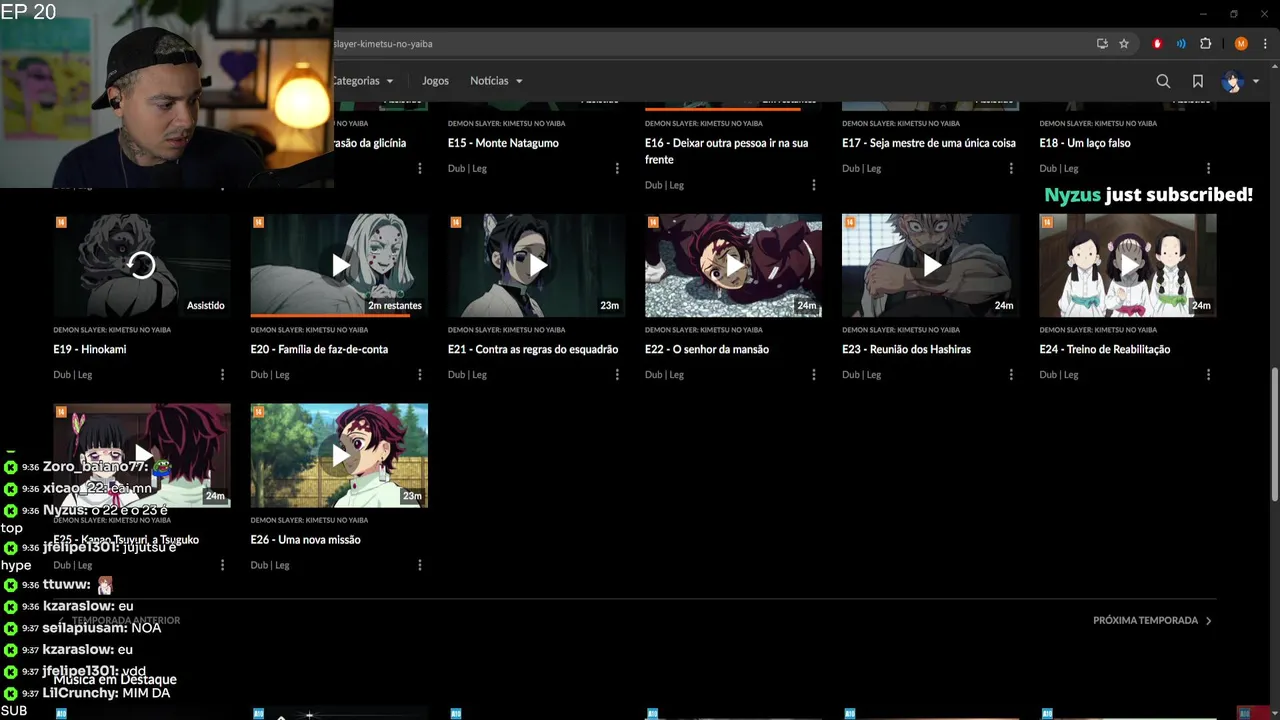The height and width of the screenshot is (720, 1280).
Task: Open more options for E18 Um laço falso
Action: 1208,168
